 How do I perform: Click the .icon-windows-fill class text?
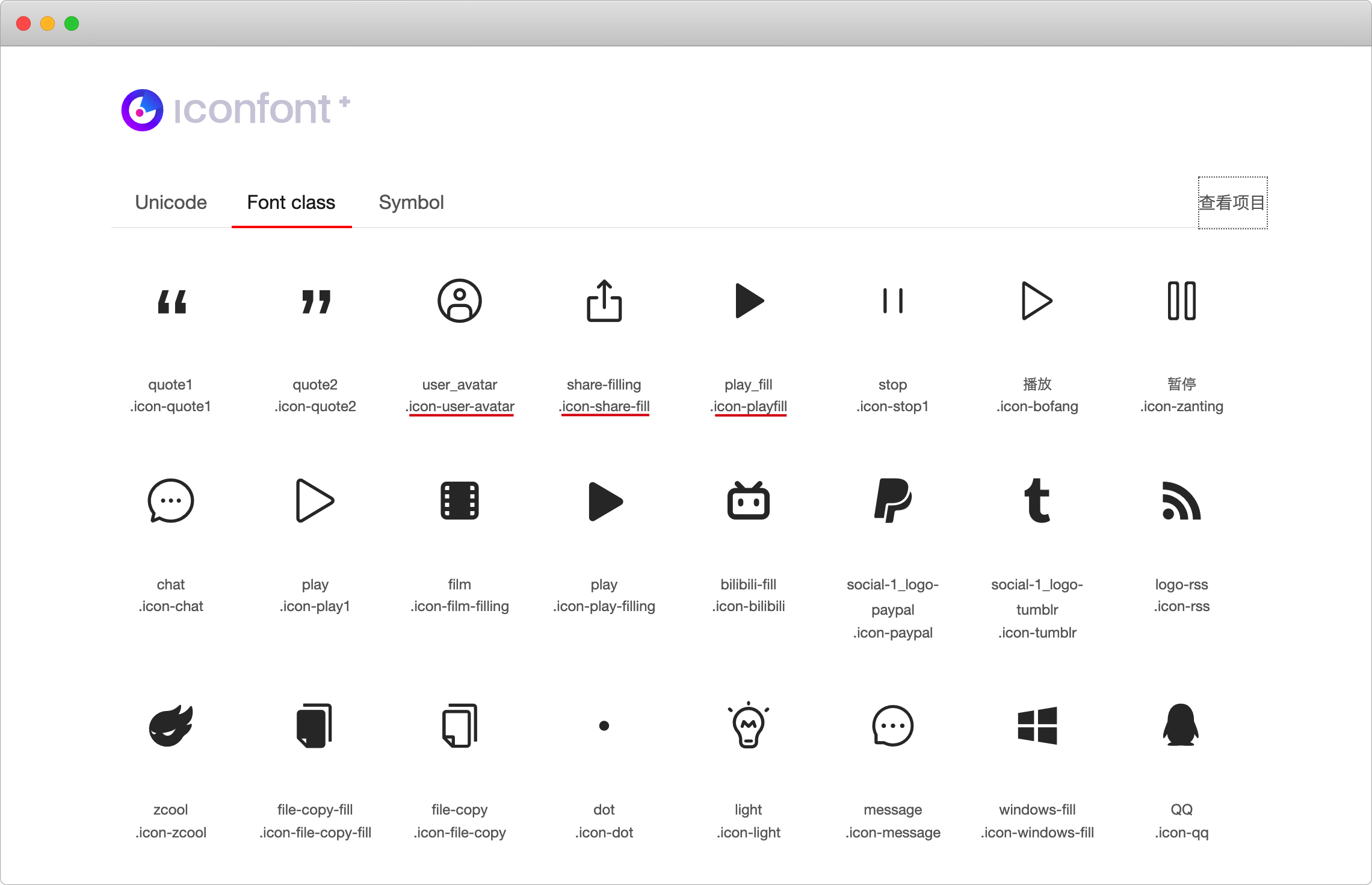click(1037, 833)
